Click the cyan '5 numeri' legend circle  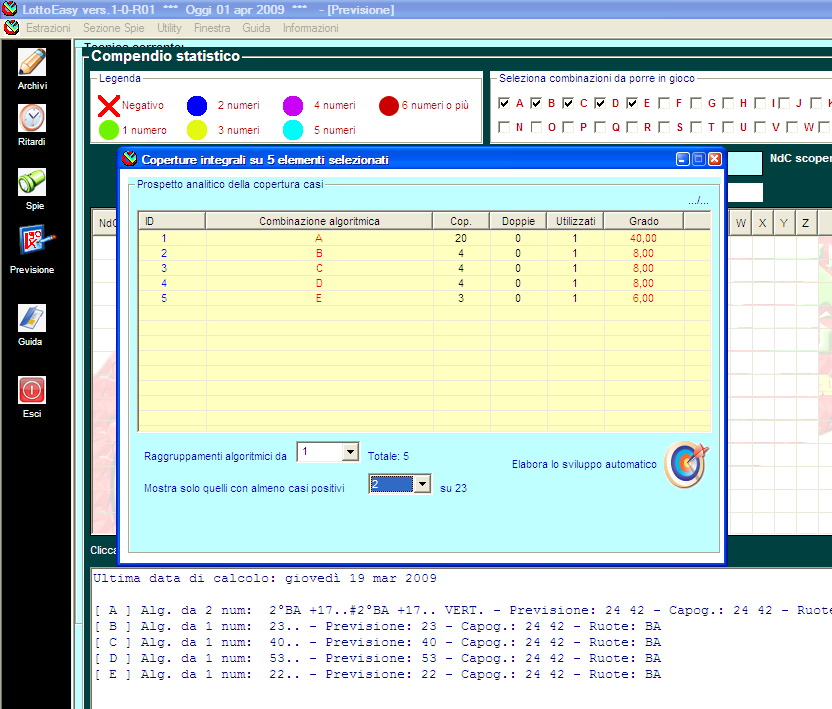pyautogui.click(x=293, y=130)
